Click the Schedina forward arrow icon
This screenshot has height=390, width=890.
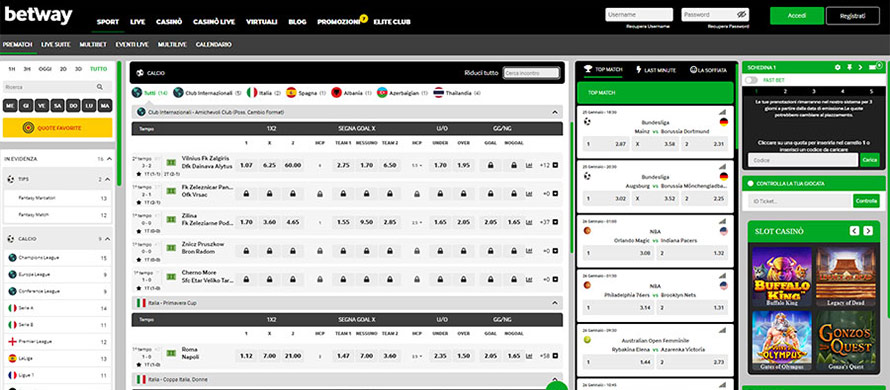tap(860, 67)
